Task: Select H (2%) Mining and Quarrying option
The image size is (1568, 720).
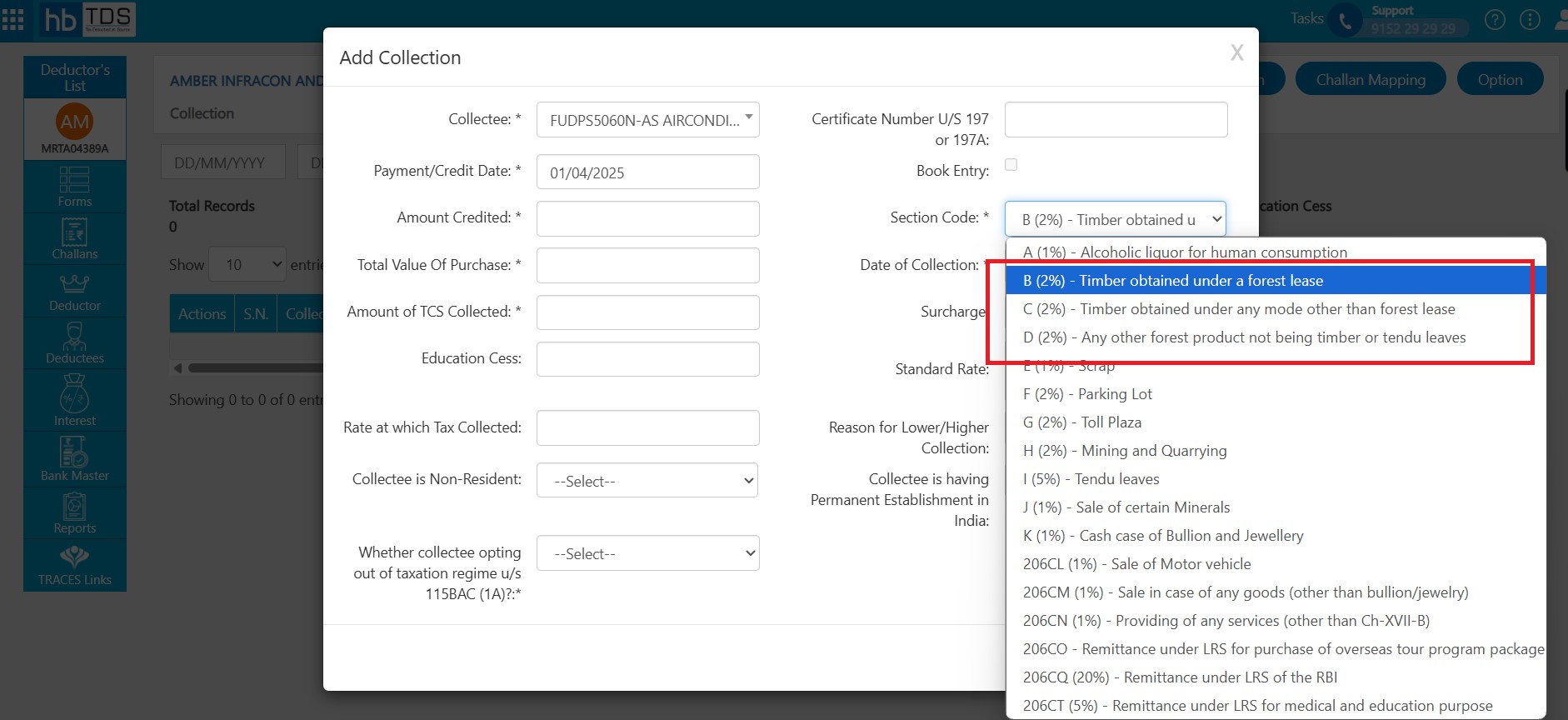Action: click(1276, 450)
